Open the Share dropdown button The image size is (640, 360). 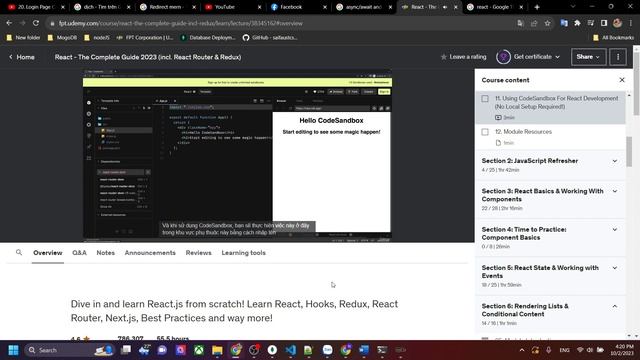point(588,57)
